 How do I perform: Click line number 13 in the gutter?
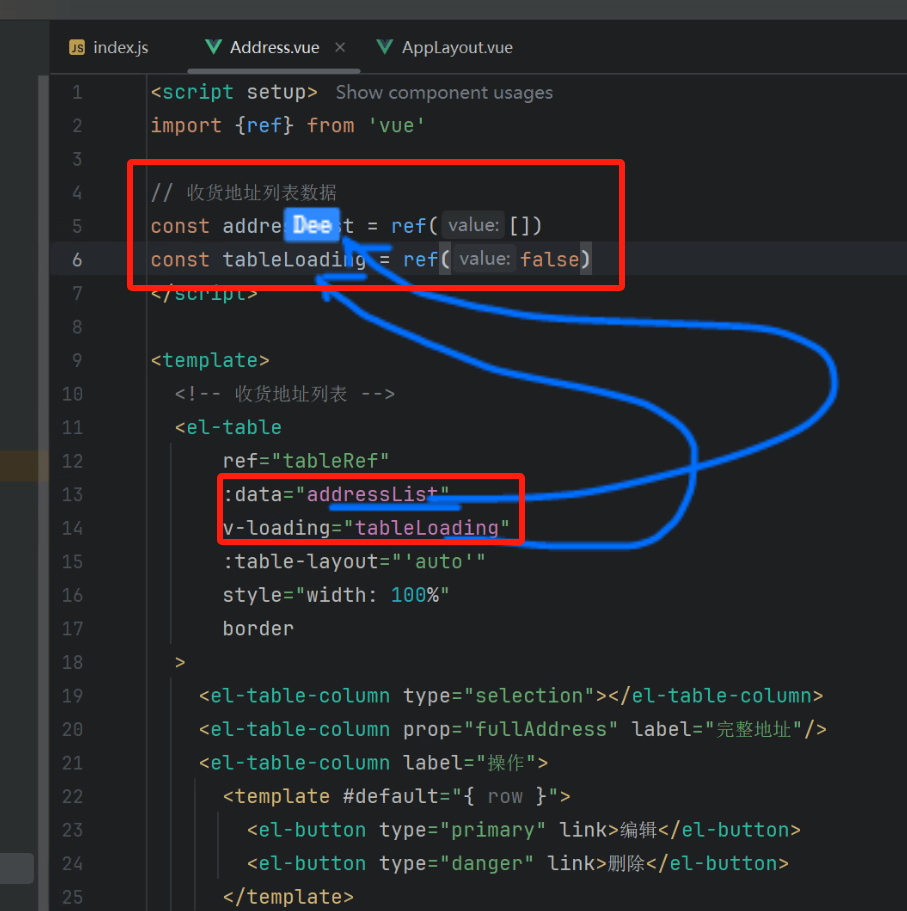[x=73, y=494]
